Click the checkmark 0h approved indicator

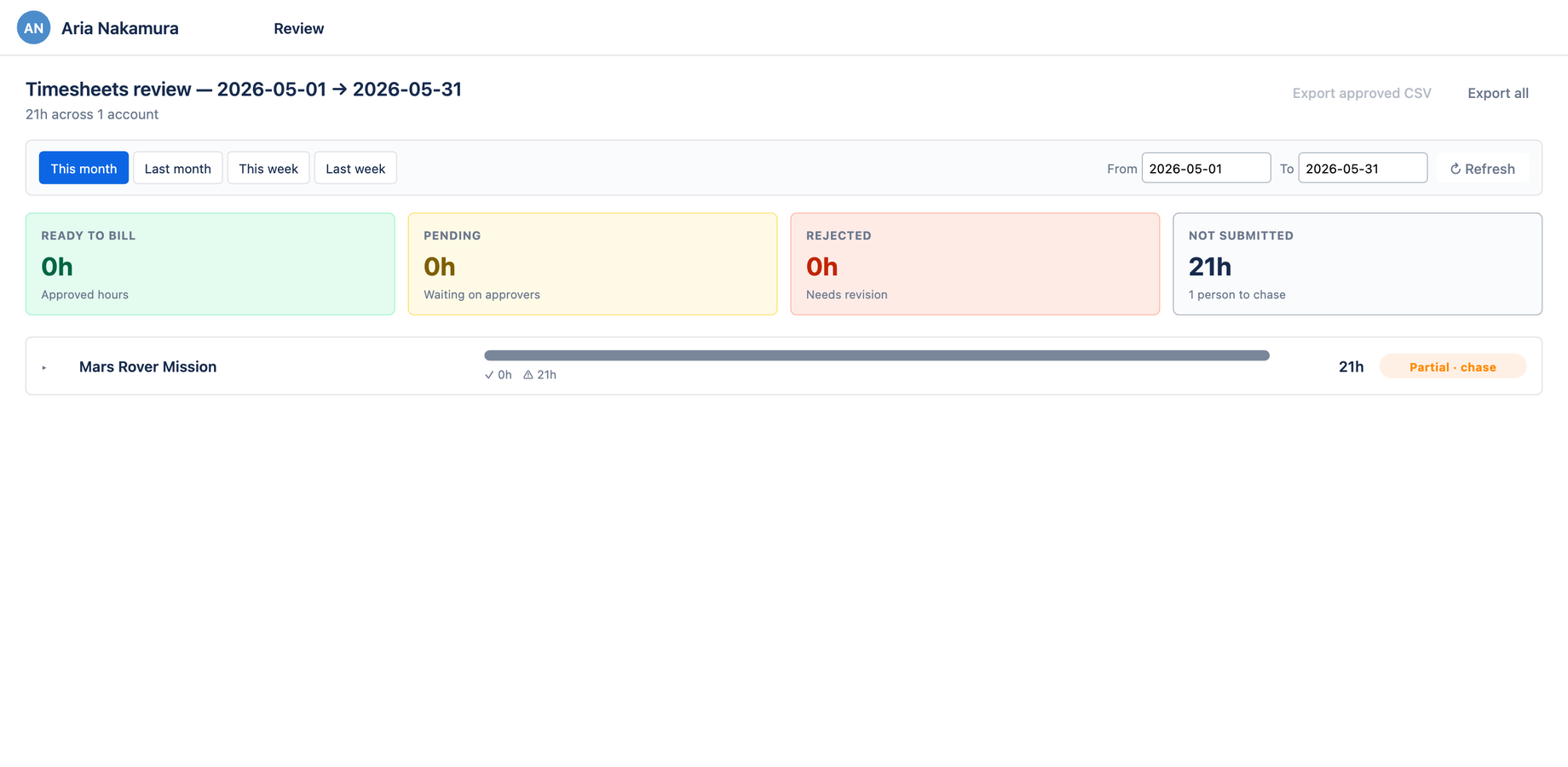[x=499, y=374]
